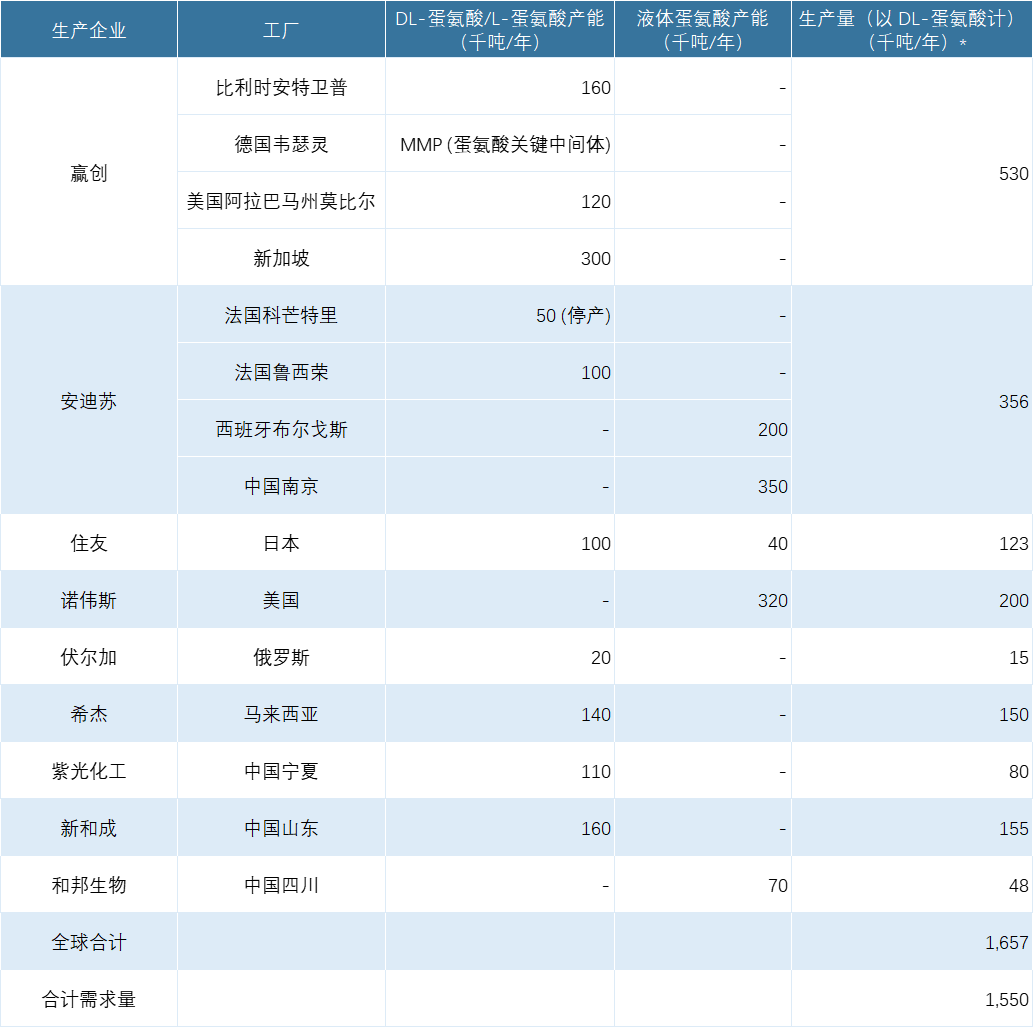Click the DL-蛋氨酸/L-蛋氨酸产能 header
The height and width of the screenshot is (1027, 1034).
point(500,30)
